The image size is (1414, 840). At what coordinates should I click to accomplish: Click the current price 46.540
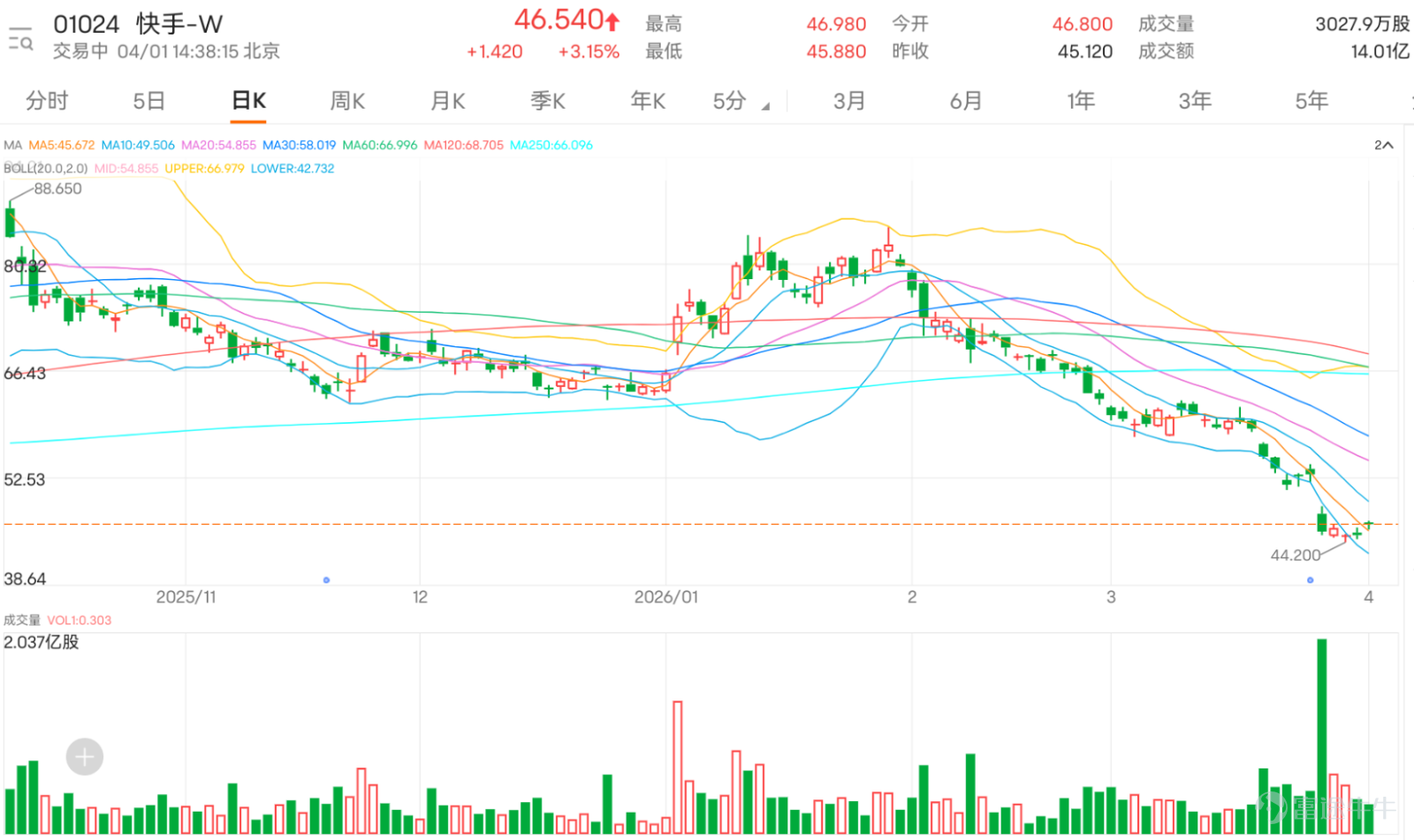[559, 19]
